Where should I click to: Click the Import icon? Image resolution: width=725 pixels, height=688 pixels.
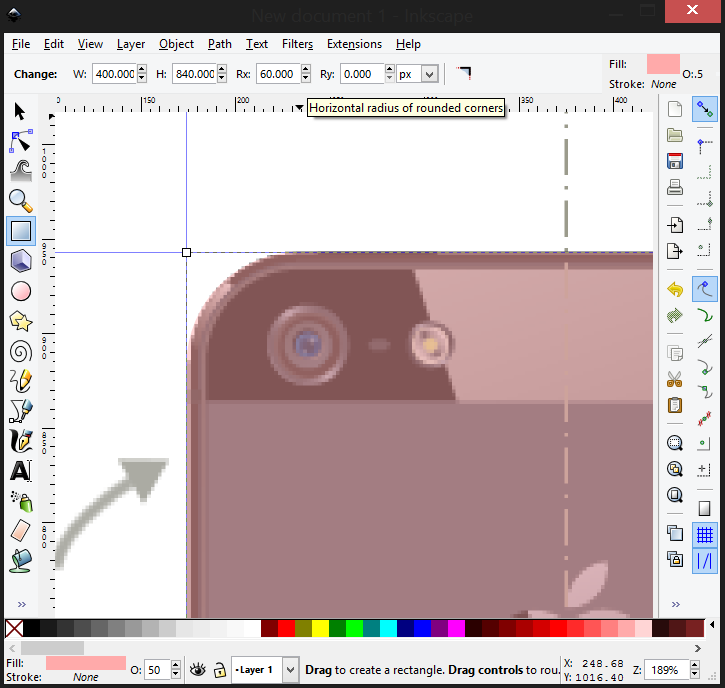(x=675, y=225)
